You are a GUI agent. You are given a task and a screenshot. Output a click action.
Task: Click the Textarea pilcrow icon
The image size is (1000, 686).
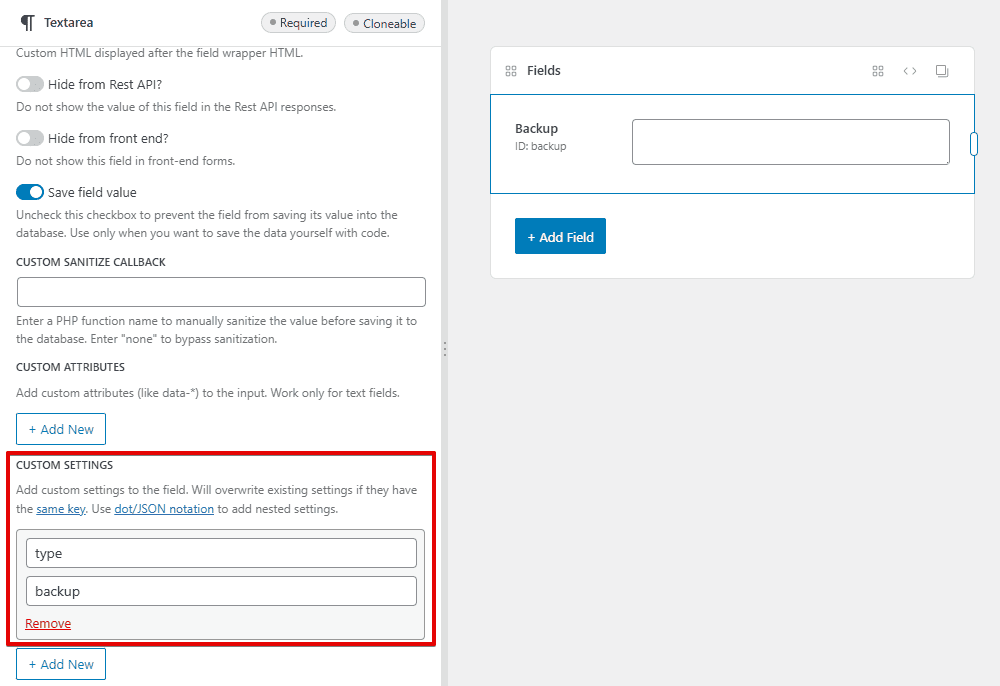pyautogui.click(x=28, y=22)
